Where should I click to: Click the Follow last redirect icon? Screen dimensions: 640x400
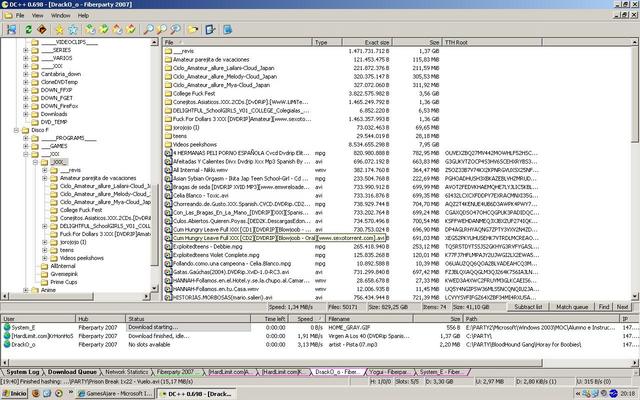click(x=42, y=29)
